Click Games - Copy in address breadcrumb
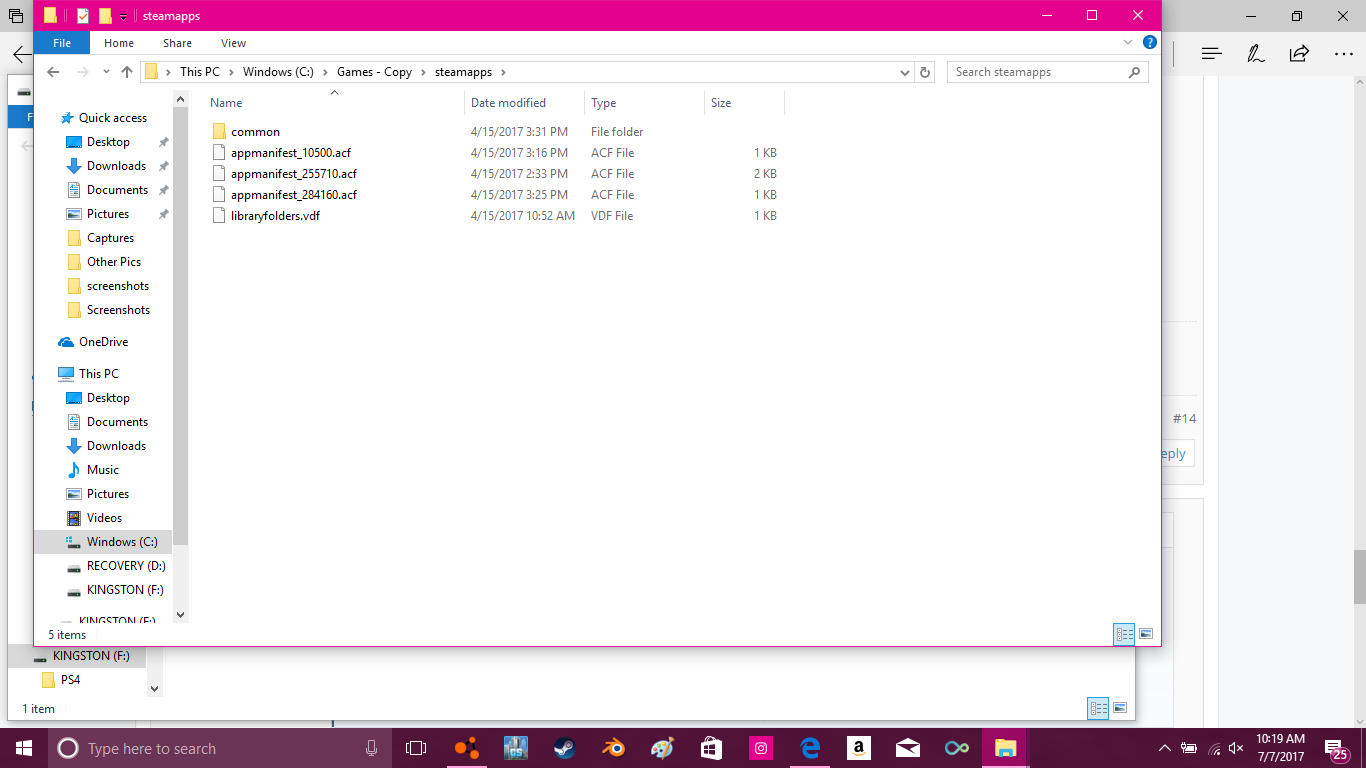 (374, 72)
